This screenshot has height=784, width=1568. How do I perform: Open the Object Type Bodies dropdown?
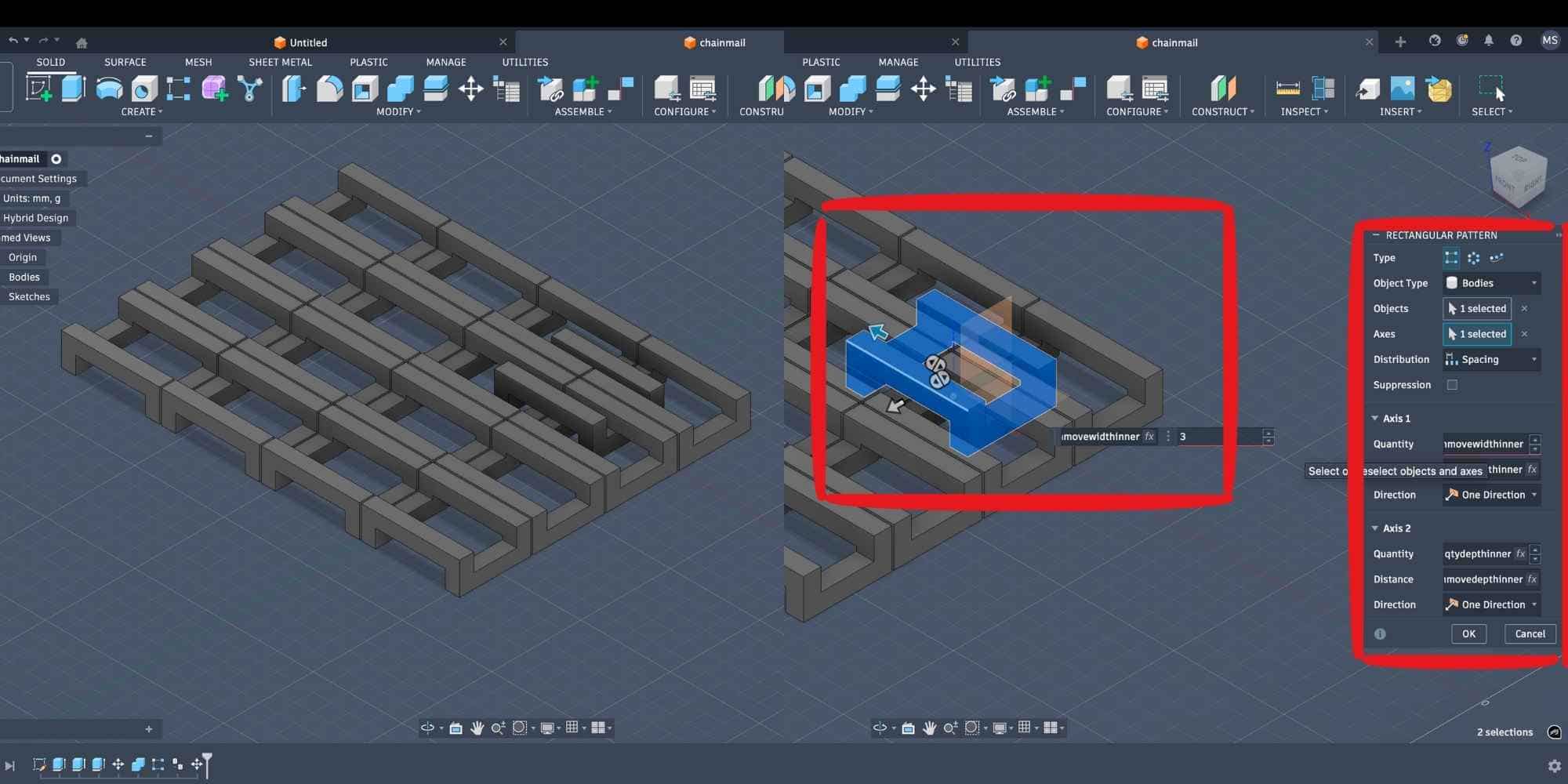1492,283
